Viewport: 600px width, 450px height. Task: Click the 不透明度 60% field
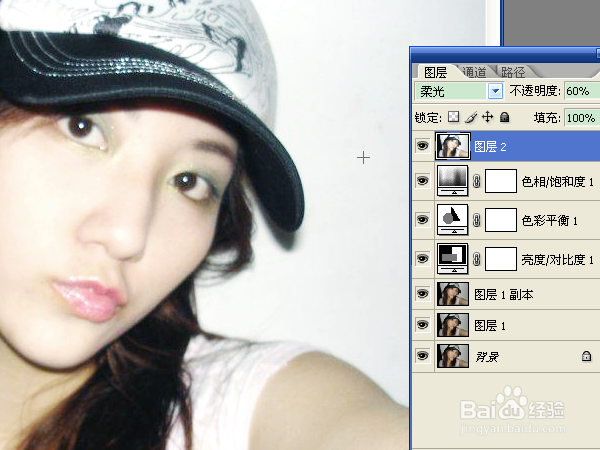582,91
